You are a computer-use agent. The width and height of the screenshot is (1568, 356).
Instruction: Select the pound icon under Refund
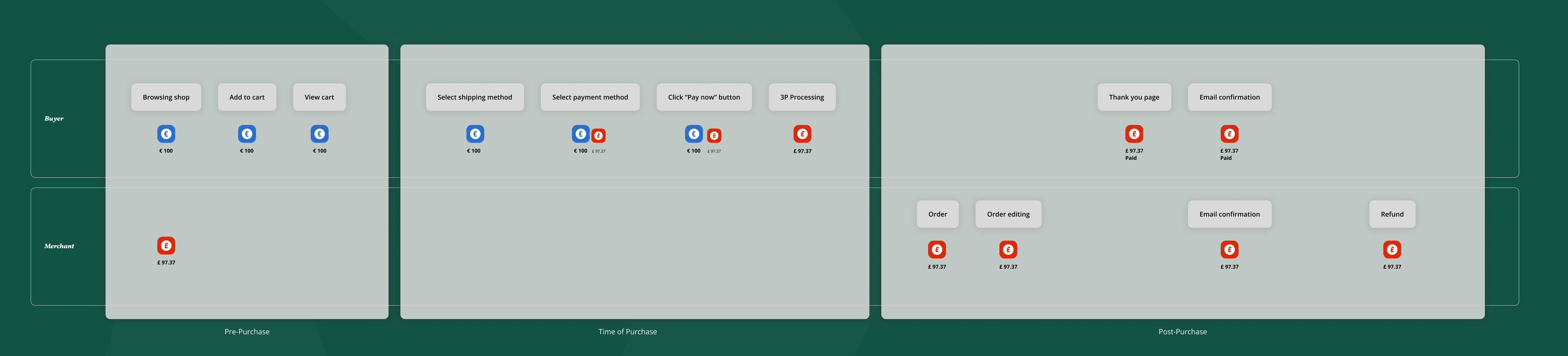[x=1393, y=249]
